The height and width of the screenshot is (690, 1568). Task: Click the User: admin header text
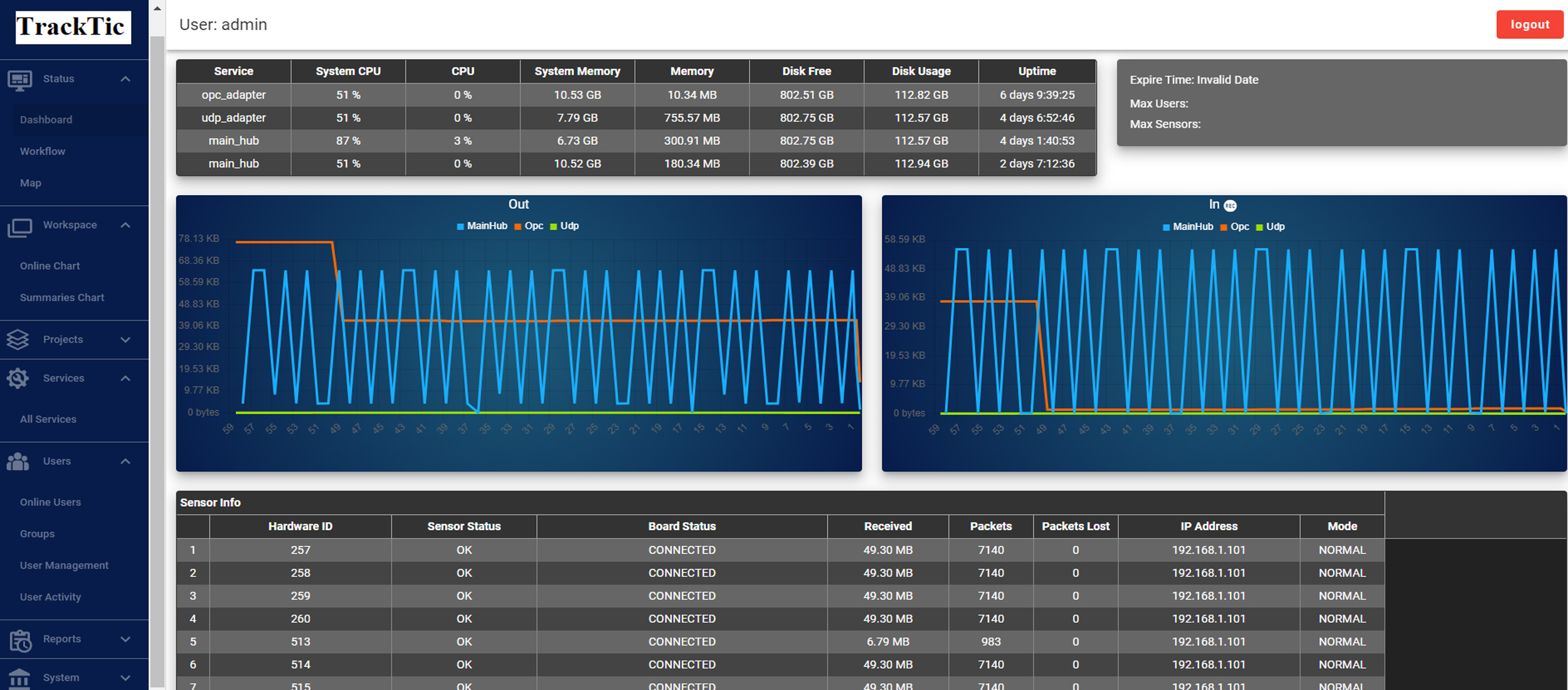click(223, 24)
